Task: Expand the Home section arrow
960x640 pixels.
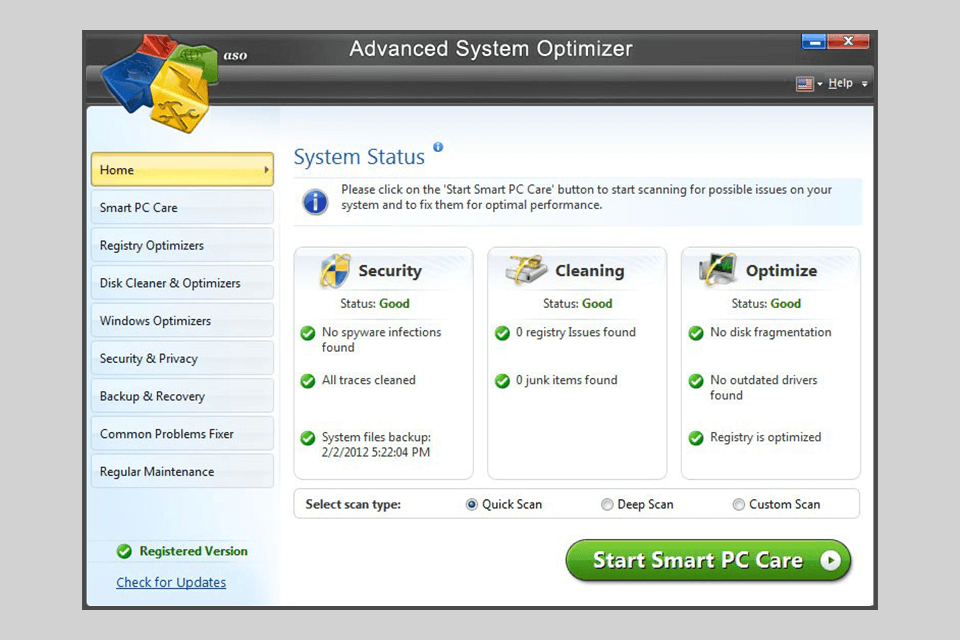Action: click(265, 170)
